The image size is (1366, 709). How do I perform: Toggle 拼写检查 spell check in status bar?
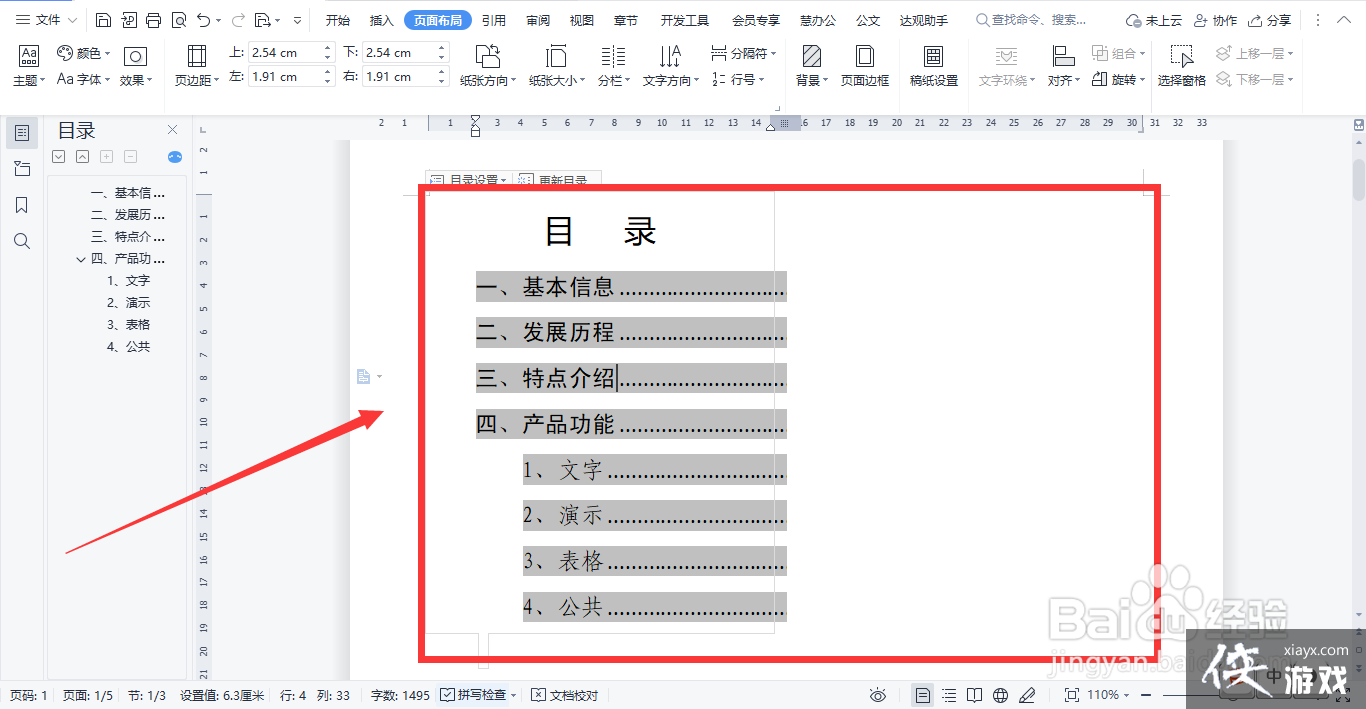[478, 695]
